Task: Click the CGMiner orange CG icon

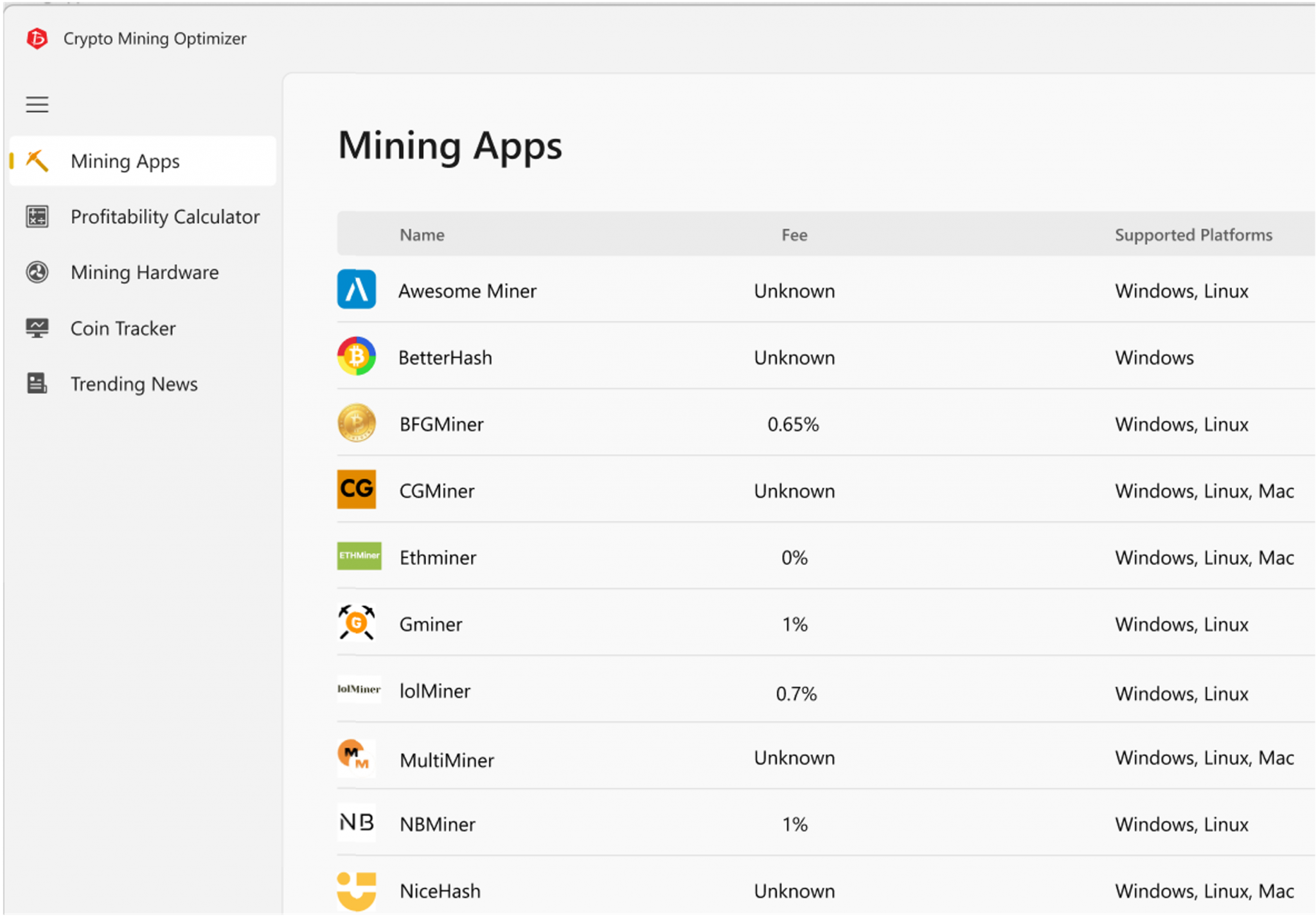Action: pos(357,489)
